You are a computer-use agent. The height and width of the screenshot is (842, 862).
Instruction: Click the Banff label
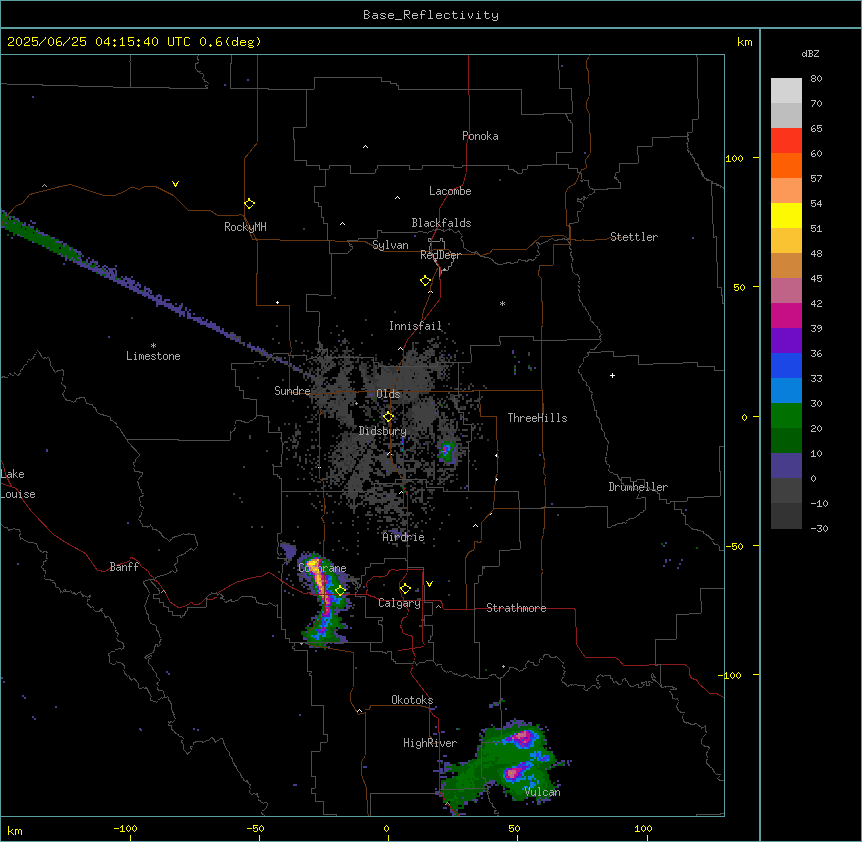click(x=124, y=567)
